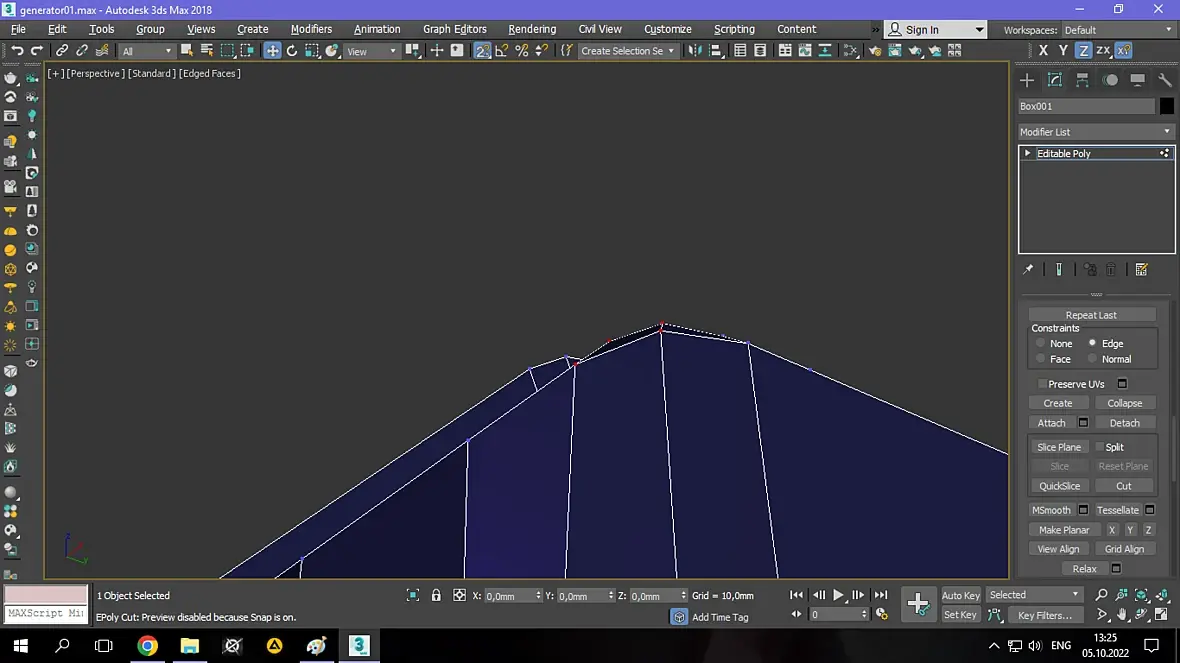
Task: Activate the Rotate tool
Action: (x=292, y=51)
